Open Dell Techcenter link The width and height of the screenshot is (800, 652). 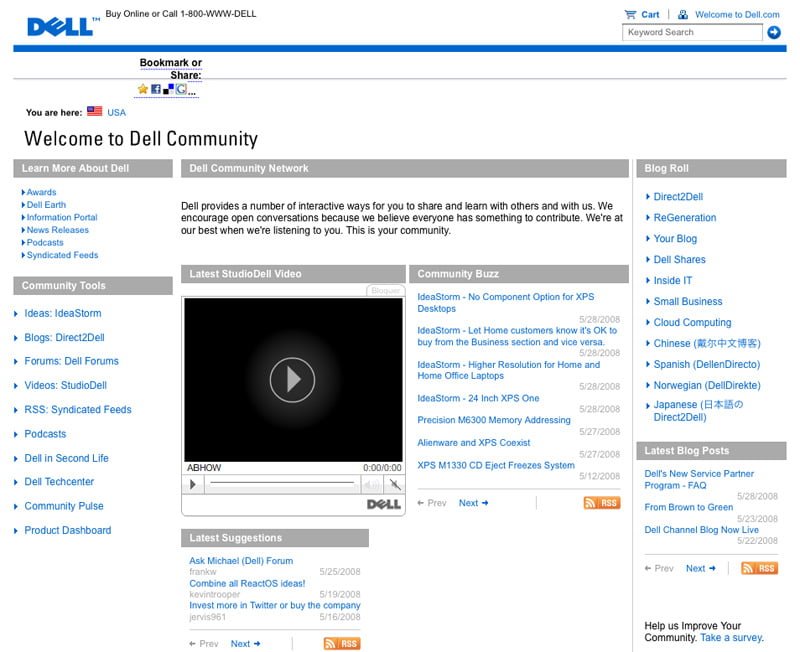tap(59, 482)
